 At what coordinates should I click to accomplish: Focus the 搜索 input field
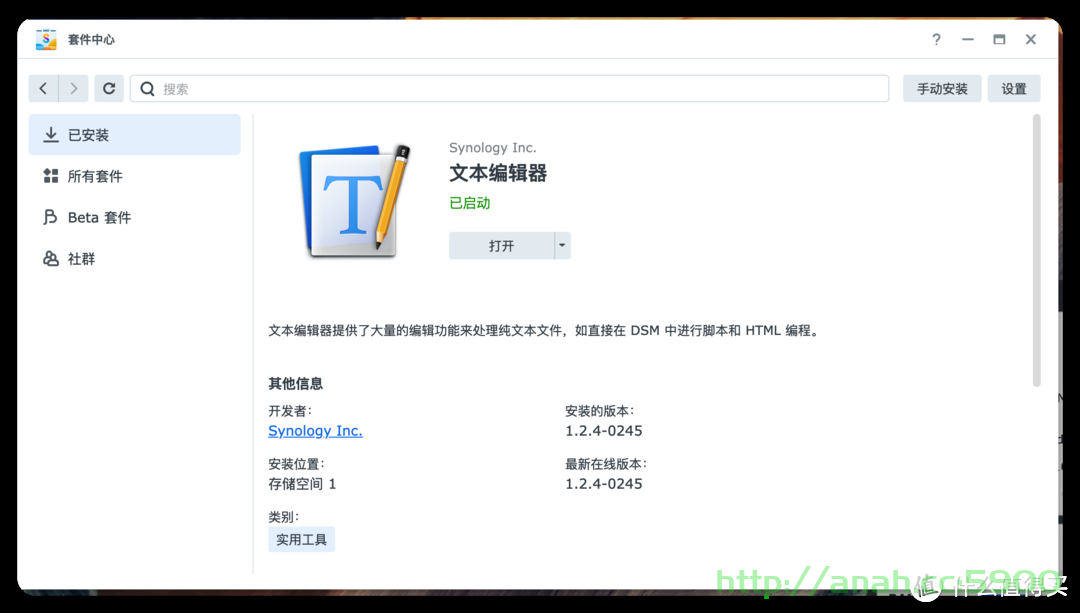pos(510,88)
